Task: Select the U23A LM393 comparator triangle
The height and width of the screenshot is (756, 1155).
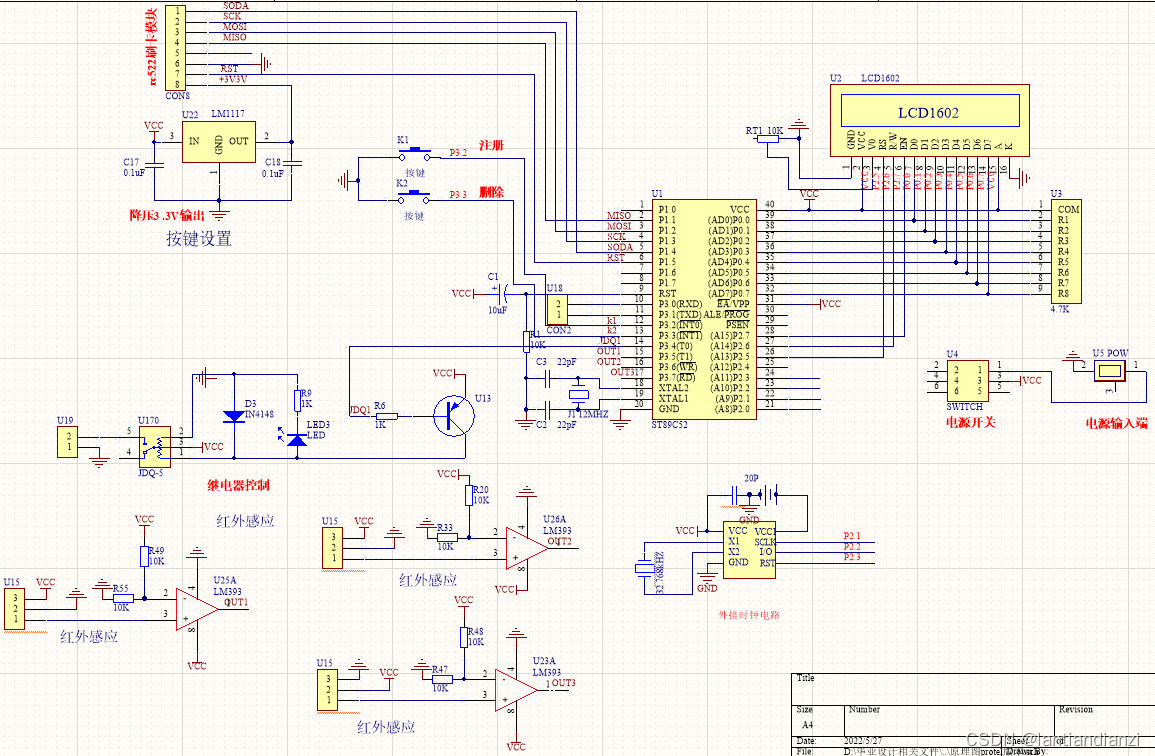Action: [516, 690]
